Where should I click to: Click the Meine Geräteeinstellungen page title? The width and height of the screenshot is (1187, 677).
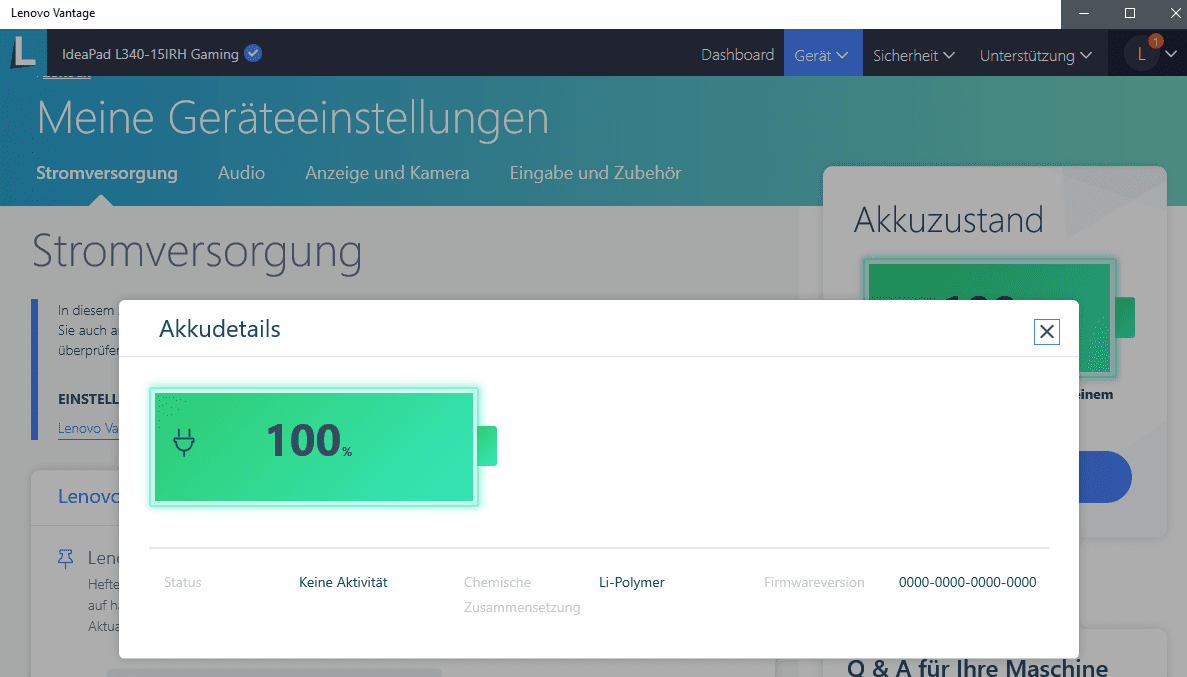click(293, 118)
